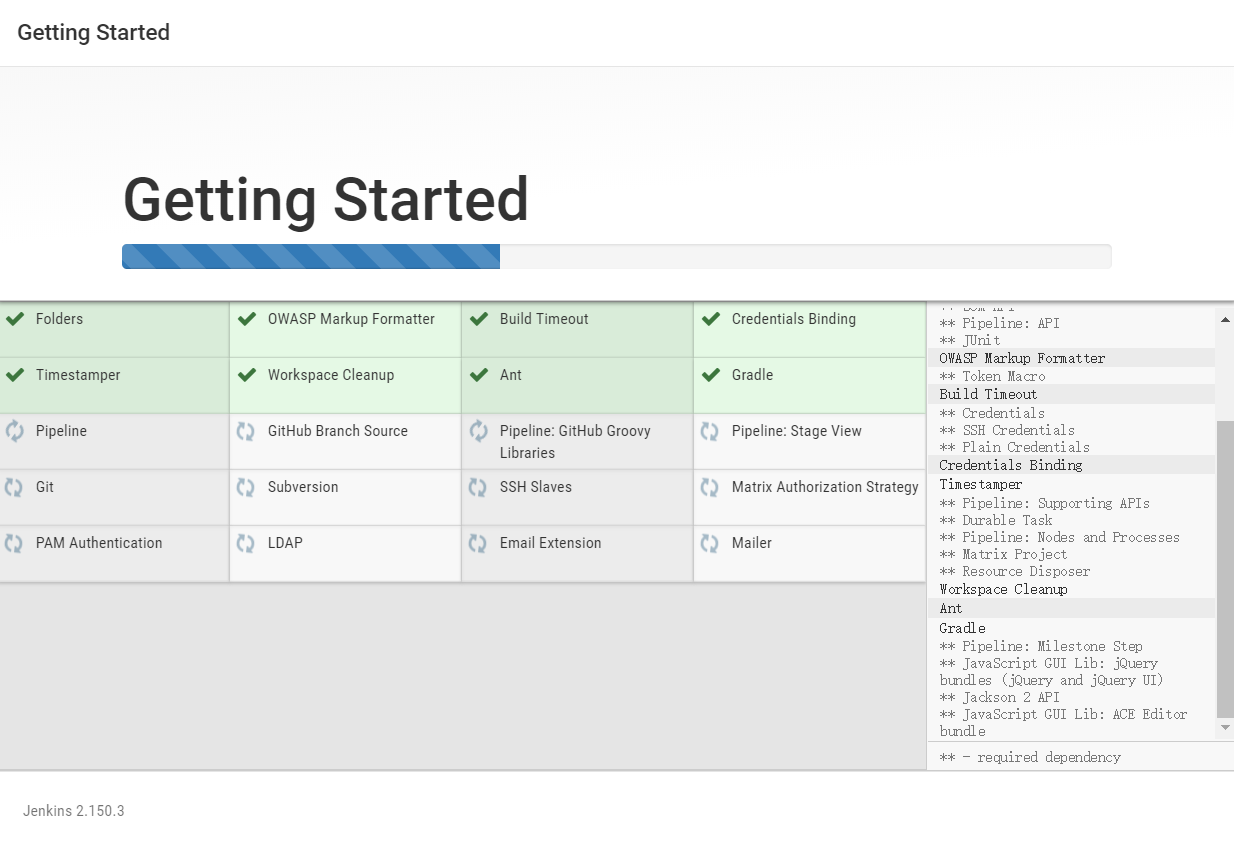
Task: Click the spinner icon beside PAM Authentication
Action: pyautogui.click(x=14, y=543)
